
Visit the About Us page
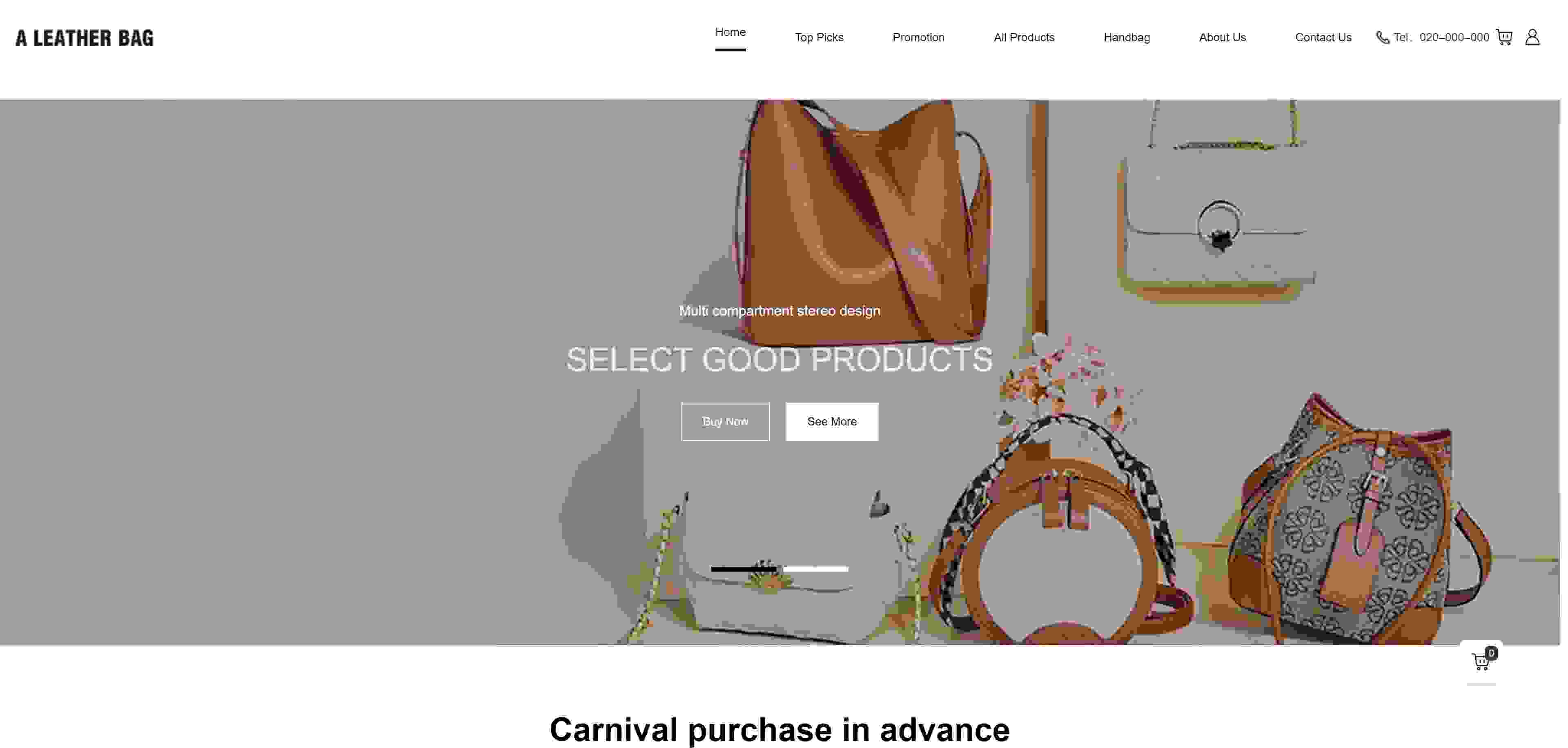tap(1222, 38)
